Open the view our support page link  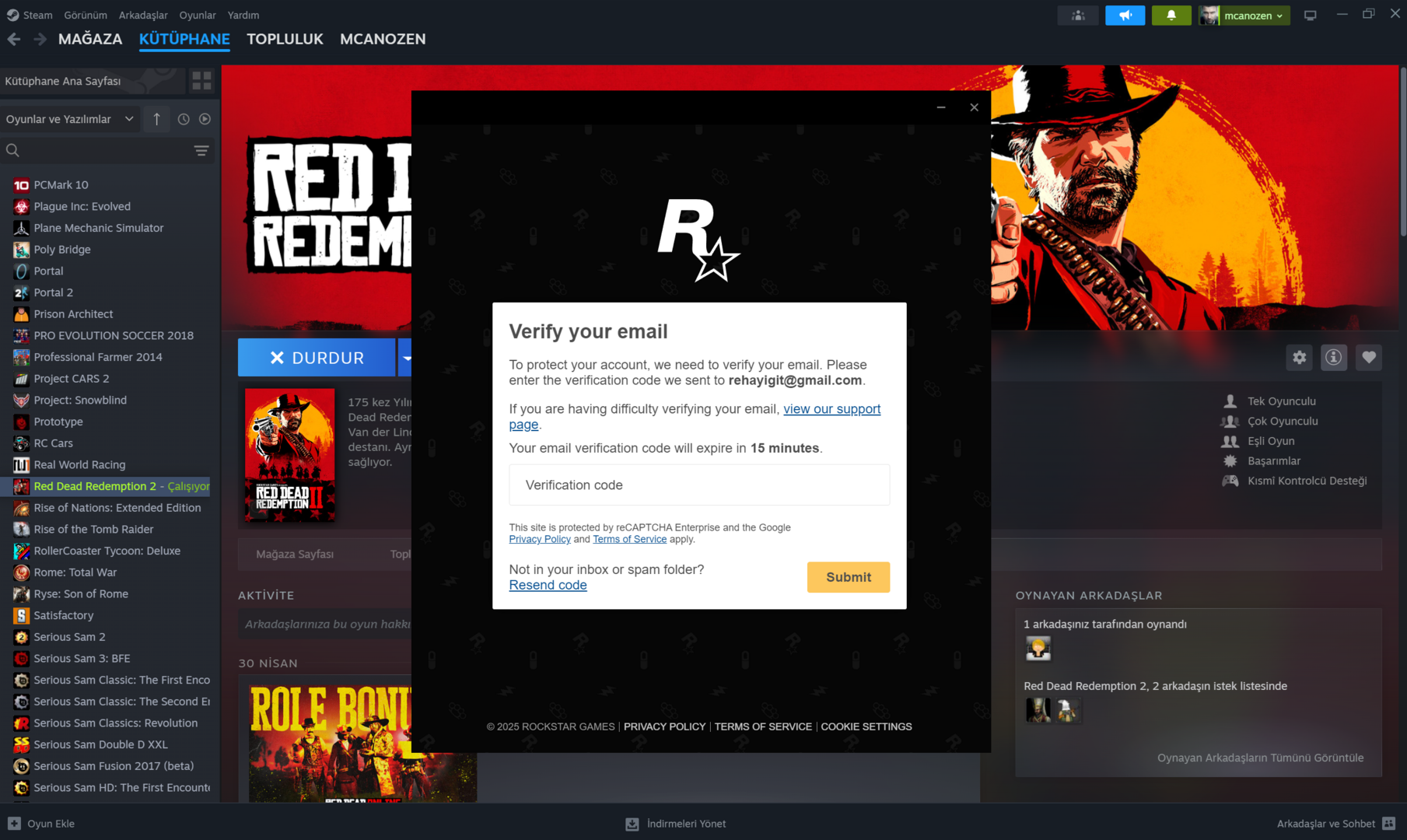tap(831, 409)
